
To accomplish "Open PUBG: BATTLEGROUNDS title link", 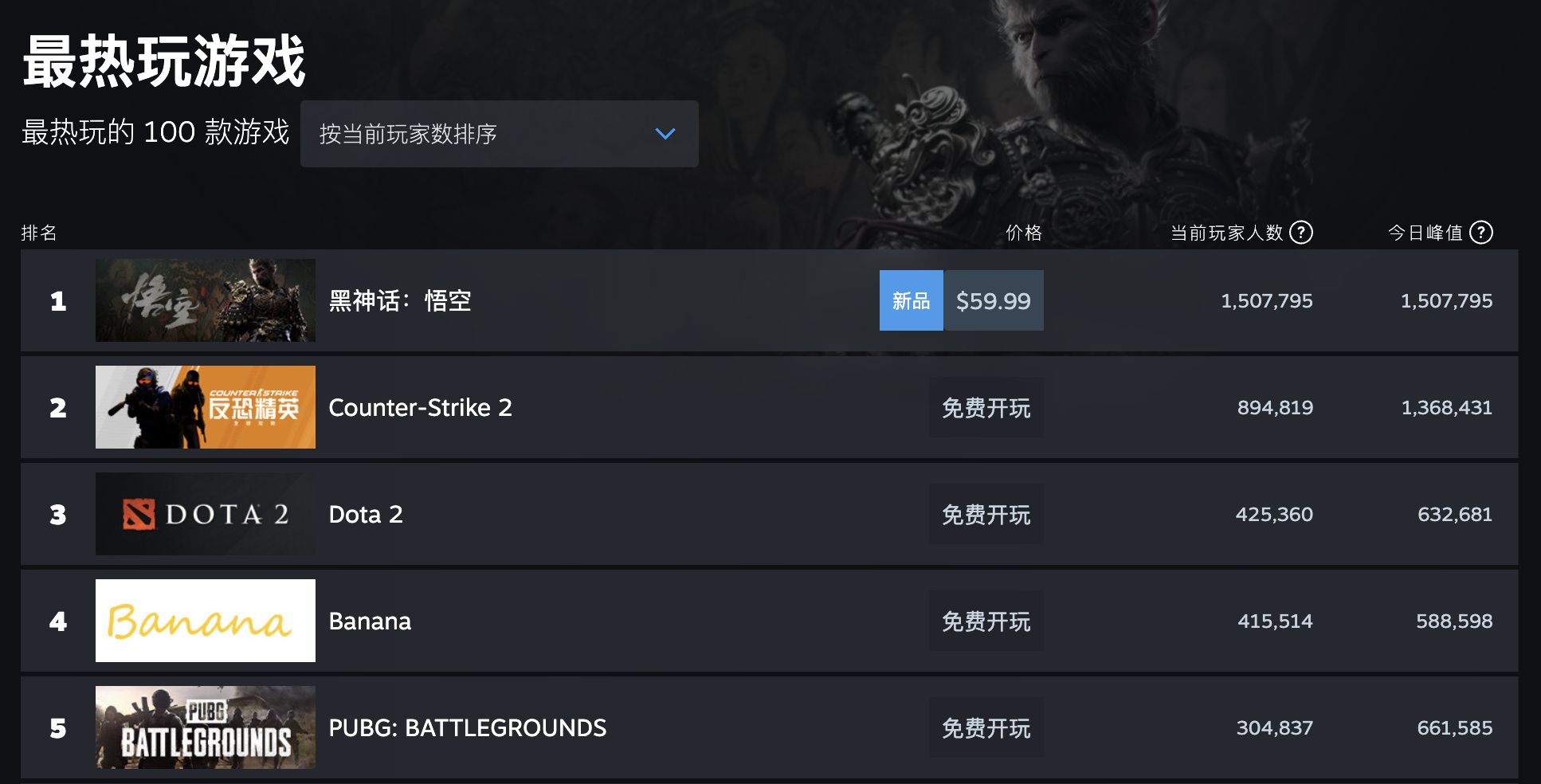I will point(467,728).
